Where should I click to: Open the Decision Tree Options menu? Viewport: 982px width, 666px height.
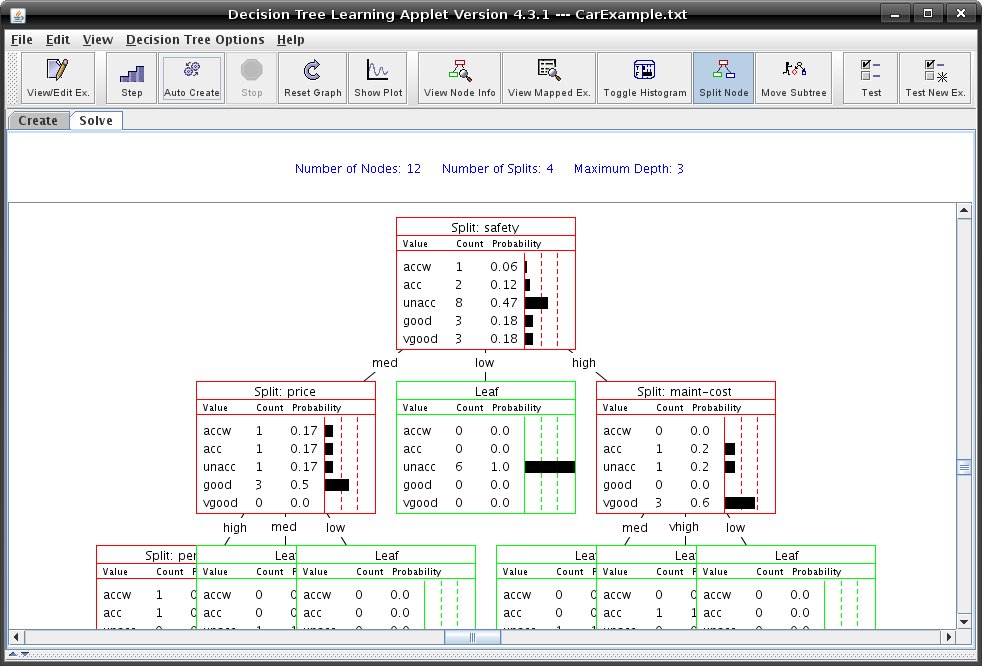pos(195,39)
